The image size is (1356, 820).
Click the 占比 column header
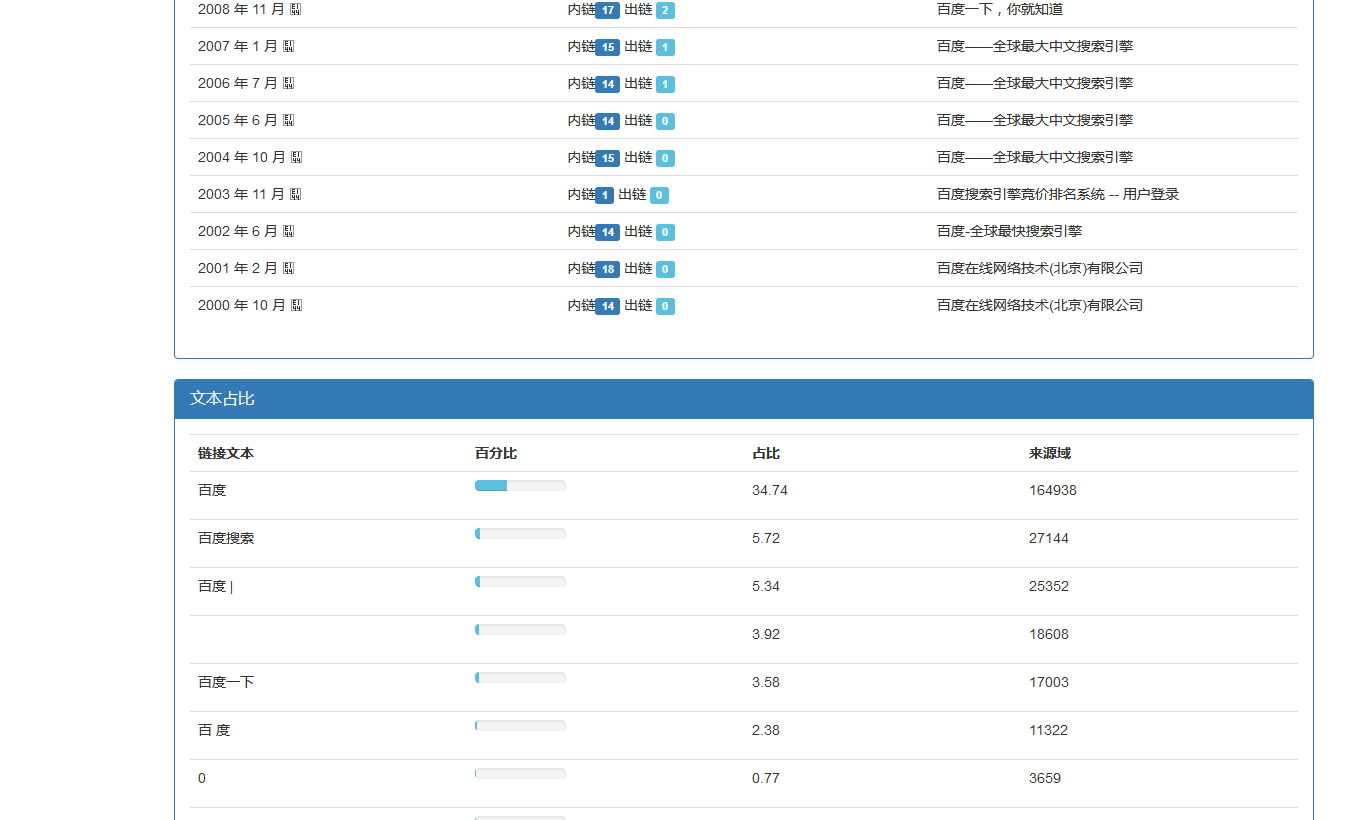coord(766,453)
